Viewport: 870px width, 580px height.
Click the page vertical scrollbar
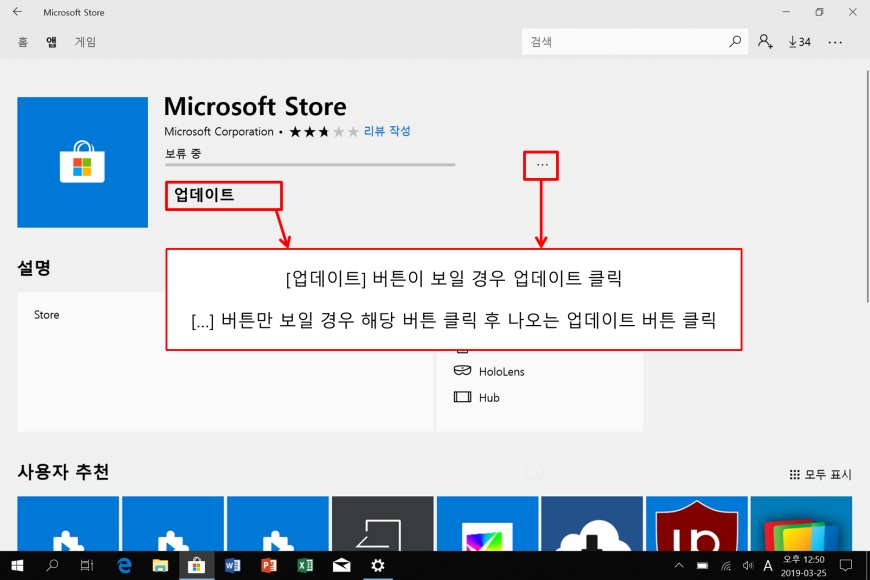[x=867, y=186]
